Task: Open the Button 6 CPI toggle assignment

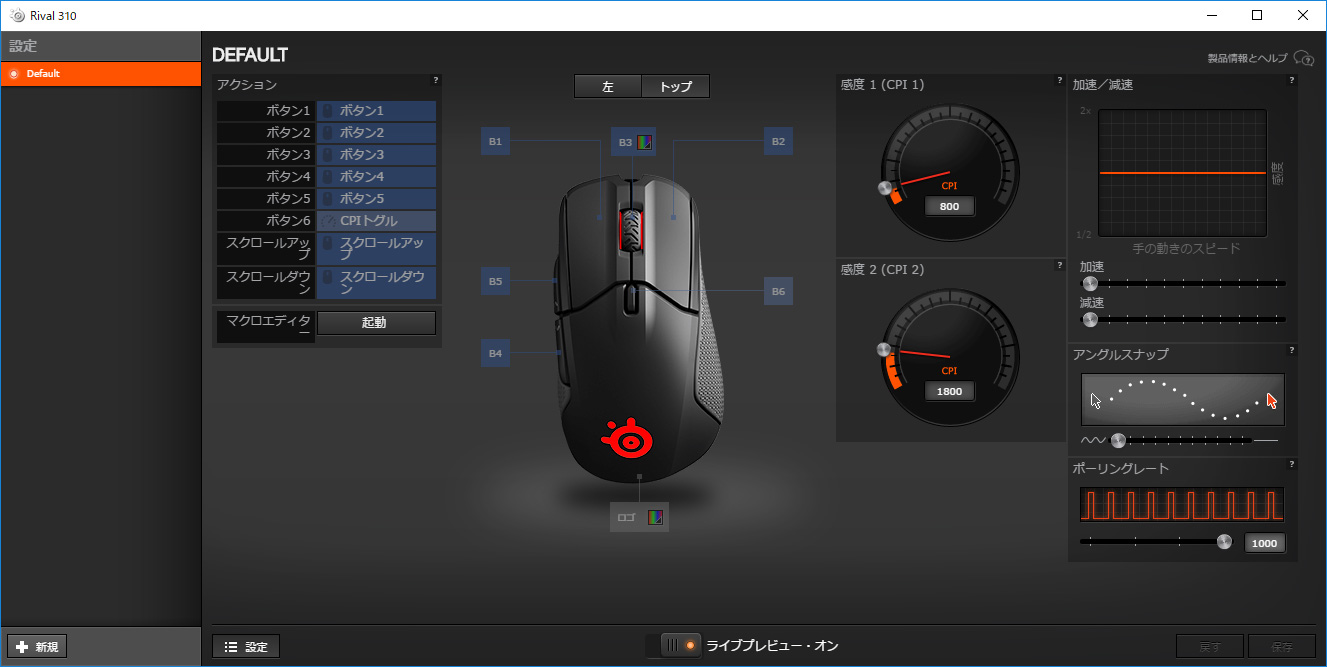Action: coord(376,221)
